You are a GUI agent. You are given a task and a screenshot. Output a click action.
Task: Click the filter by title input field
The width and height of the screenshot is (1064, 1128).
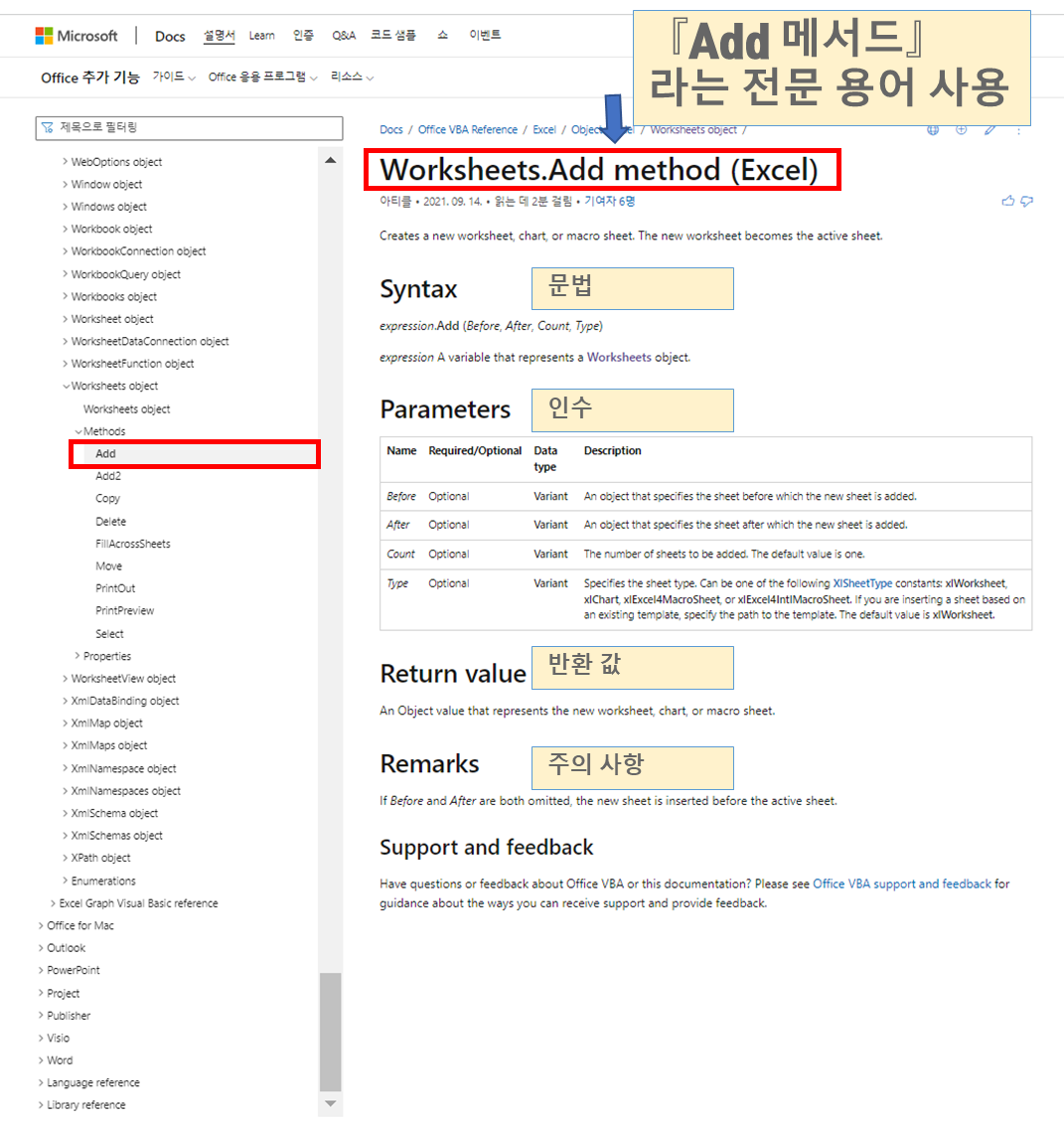189,127
